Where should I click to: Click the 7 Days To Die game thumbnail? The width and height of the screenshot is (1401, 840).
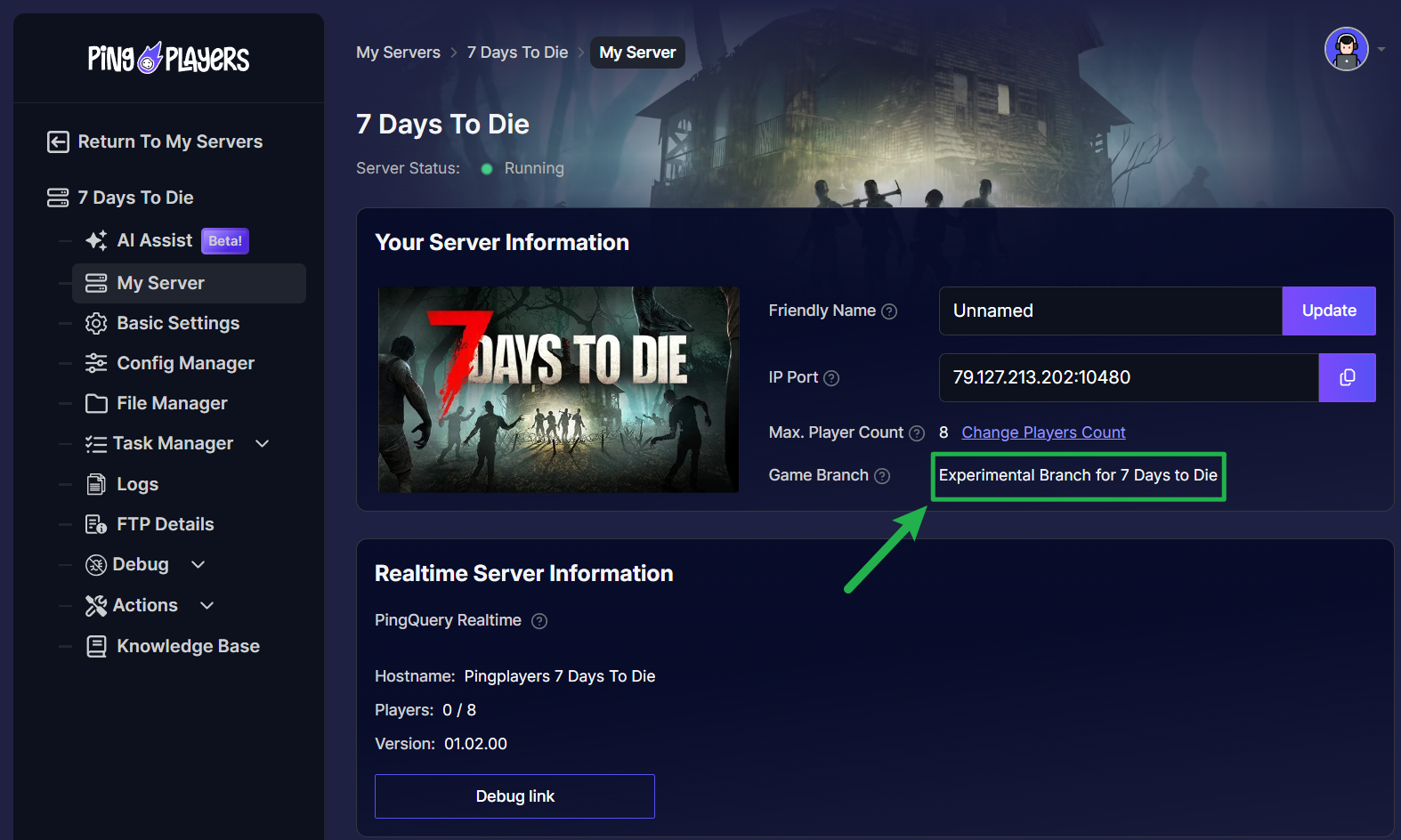(558, 390)
